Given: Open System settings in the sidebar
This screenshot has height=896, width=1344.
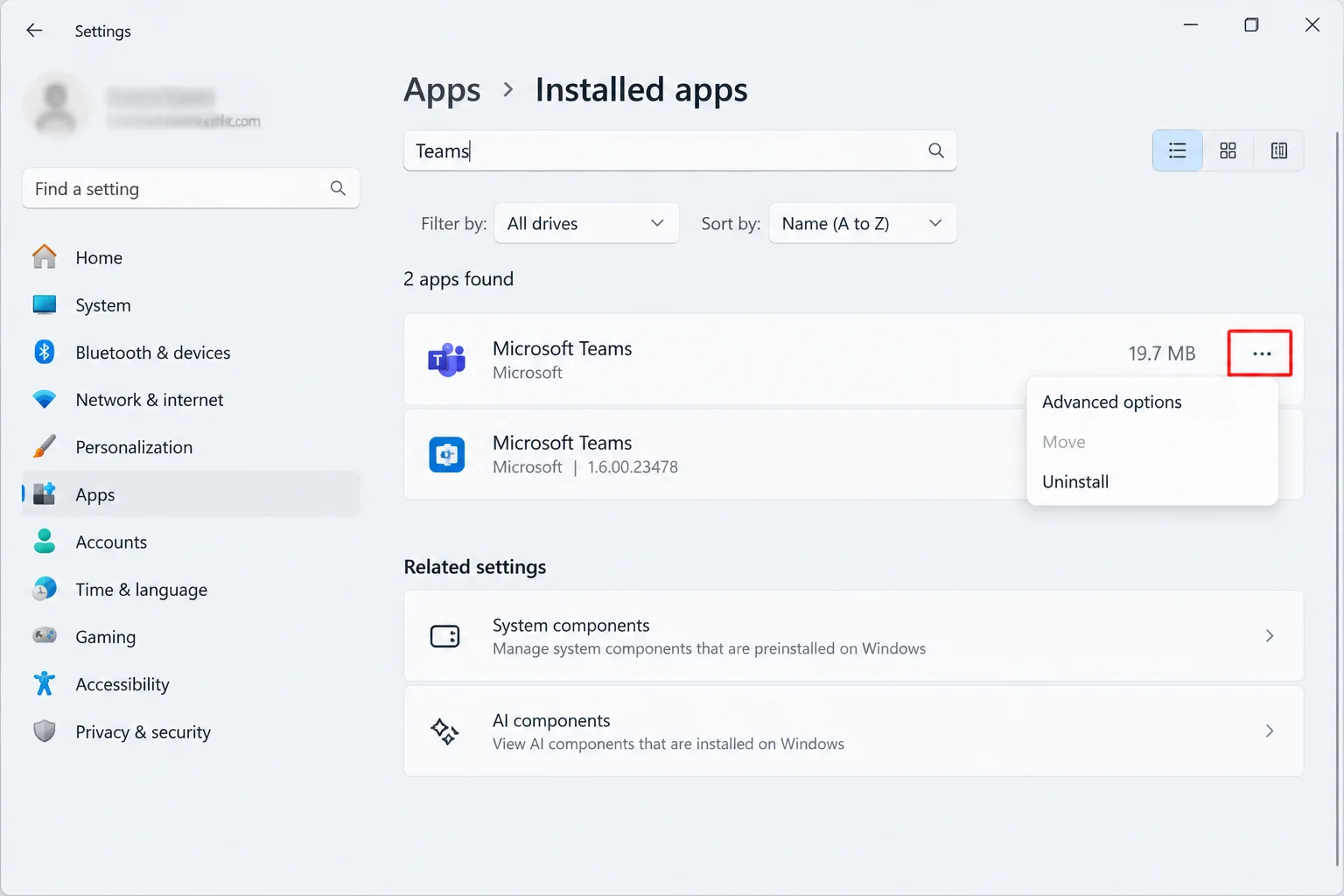Looking at the screenshot, I should point(191,304).
